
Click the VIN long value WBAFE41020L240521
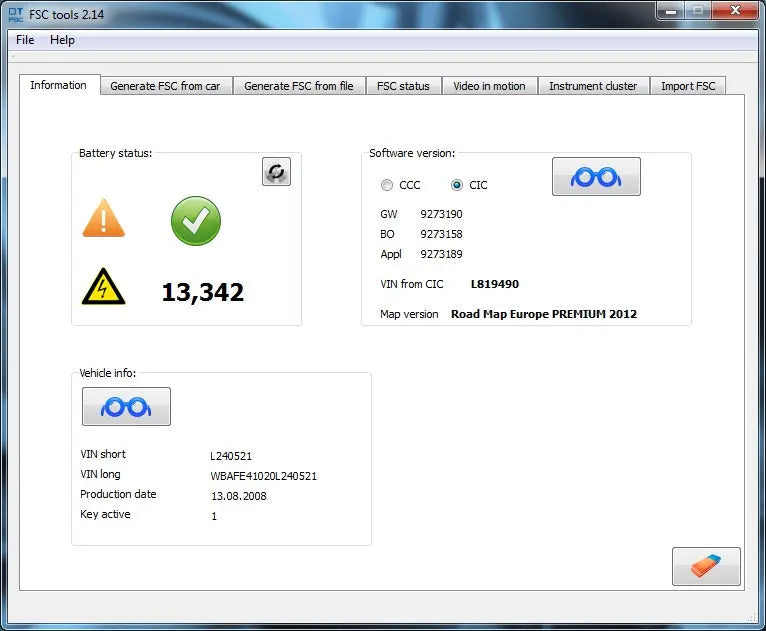264,476
